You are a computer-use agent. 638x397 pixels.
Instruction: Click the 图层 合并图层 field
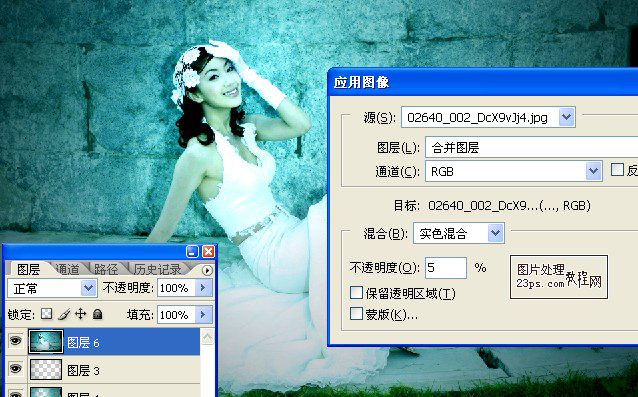pos(531,147)
